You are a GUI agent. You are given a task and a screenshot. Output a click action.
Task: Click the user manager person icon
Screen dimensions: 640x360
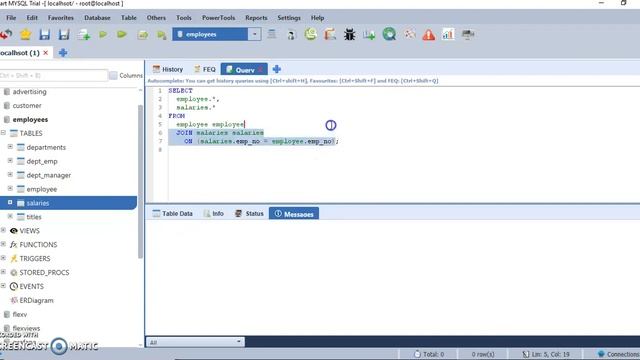291,35
